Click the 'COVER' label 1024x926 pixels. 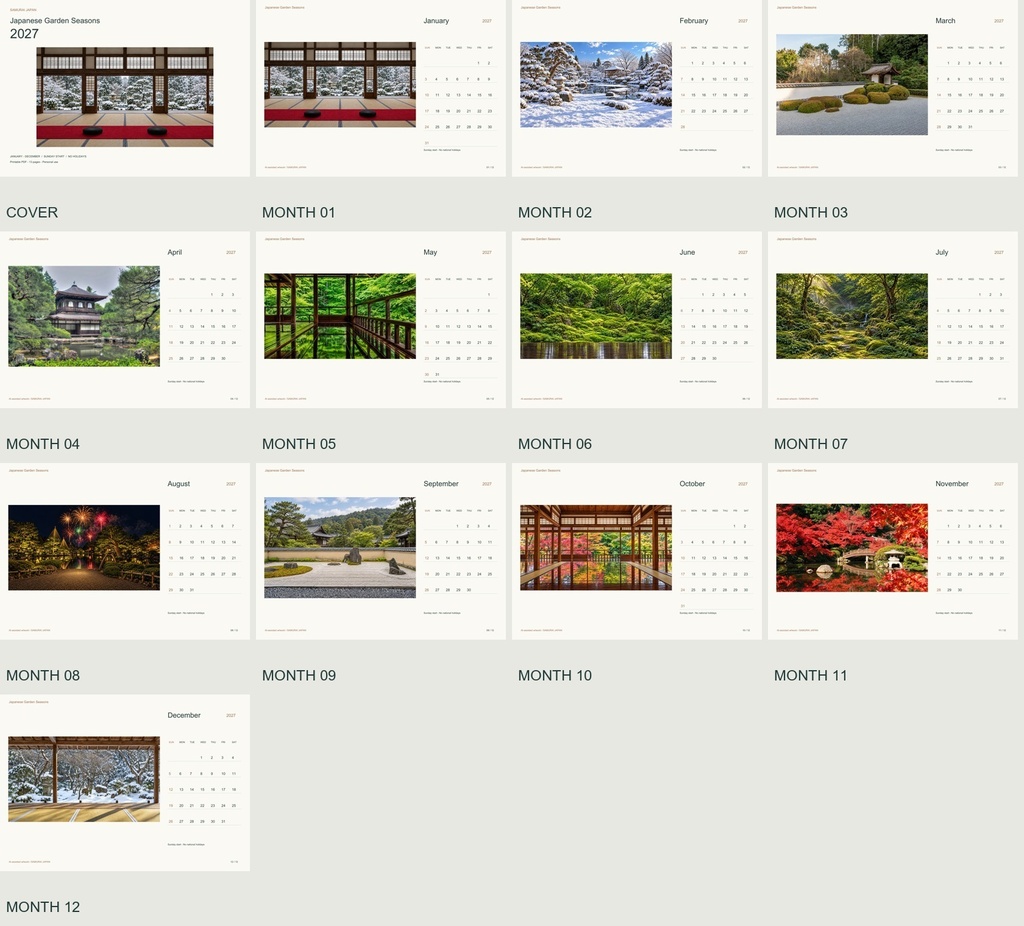[32, 212]
